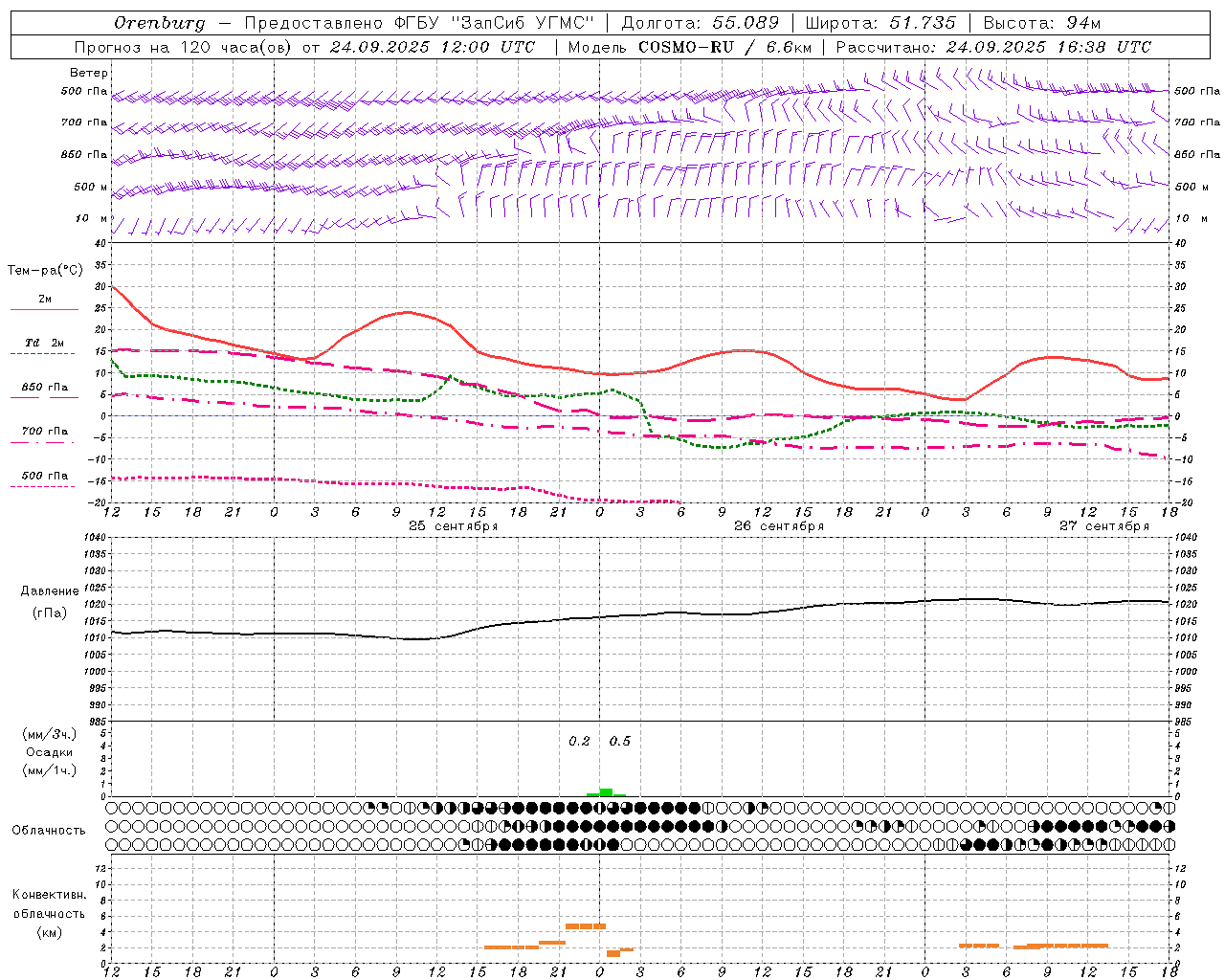
Task: Select the "Конвективн." convective cloud label
Action: click(50, 895)
